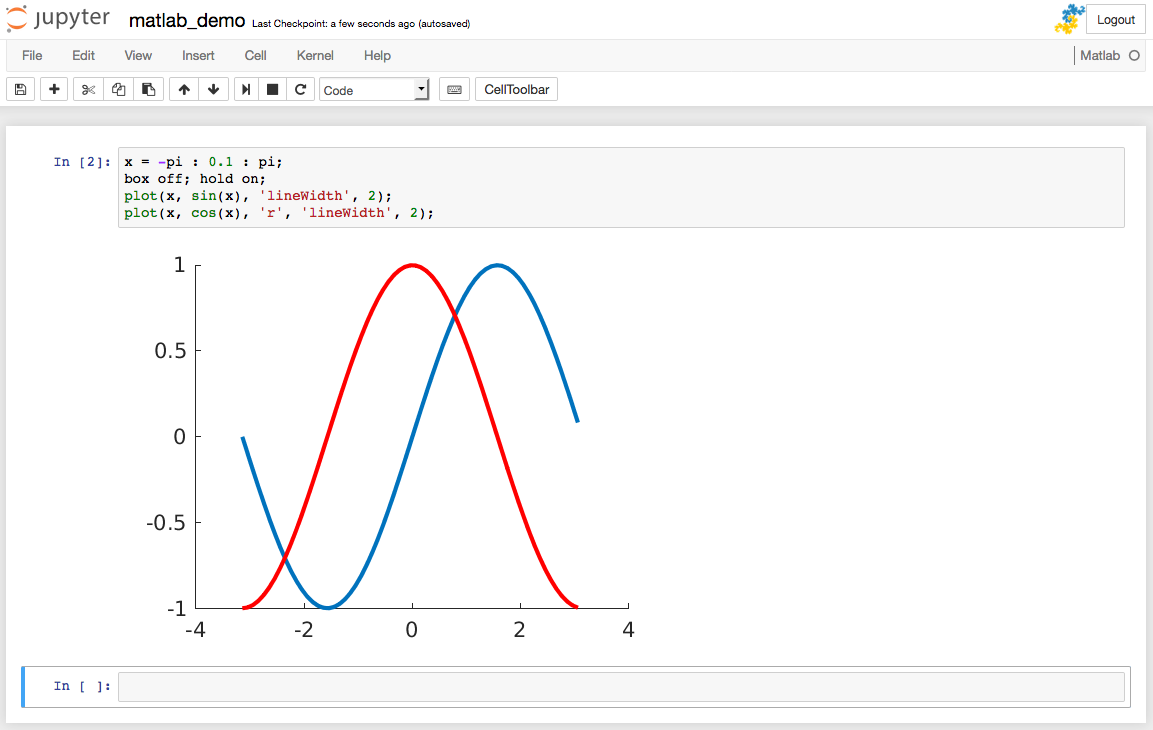Image resolution: width=1153 pixels, height=730 pixels.
Task: Click the Jupyter logo to go home
Action: (58, 20)
